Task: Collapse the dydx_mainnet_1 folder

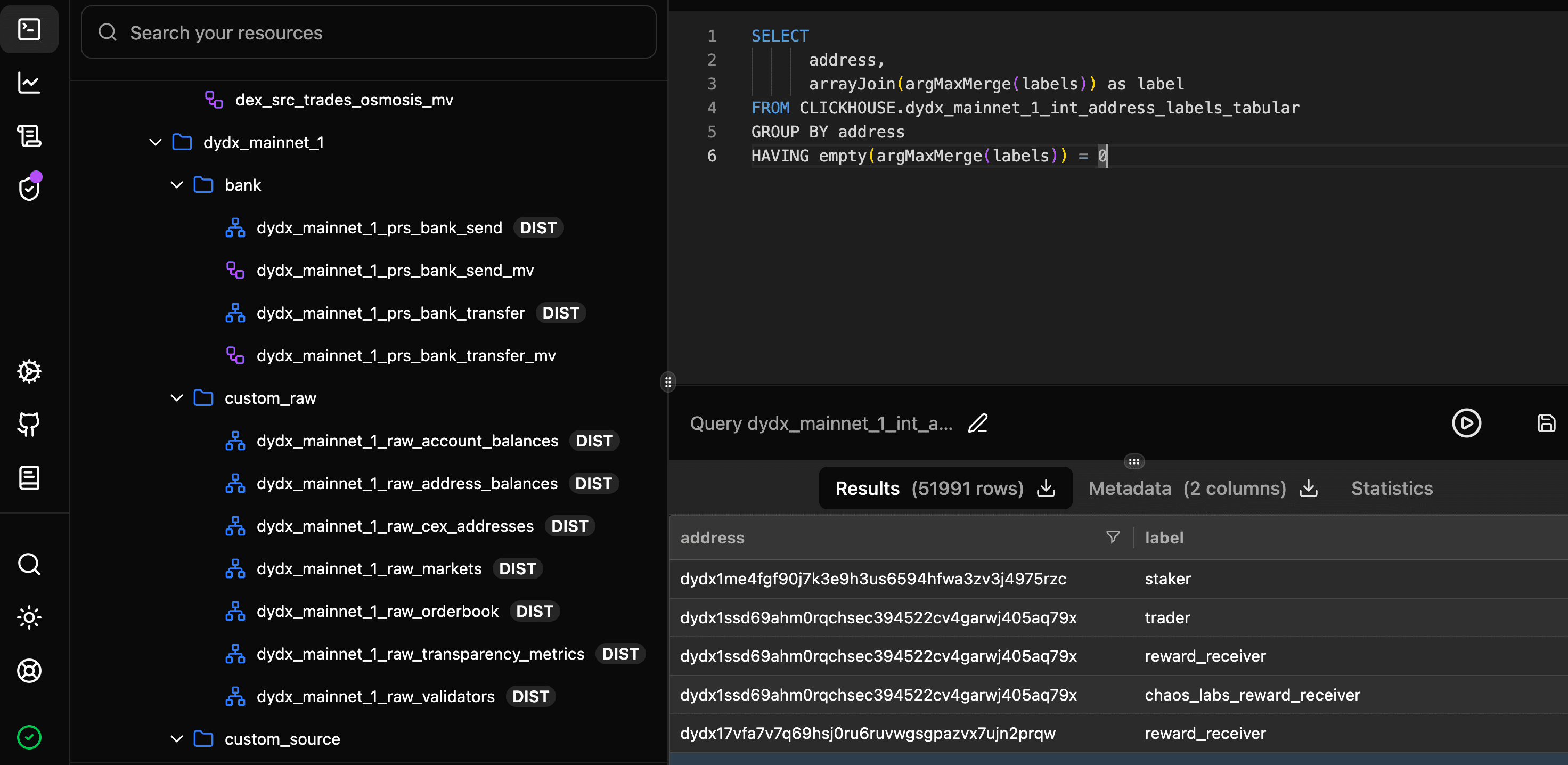Action: point(155,142)
